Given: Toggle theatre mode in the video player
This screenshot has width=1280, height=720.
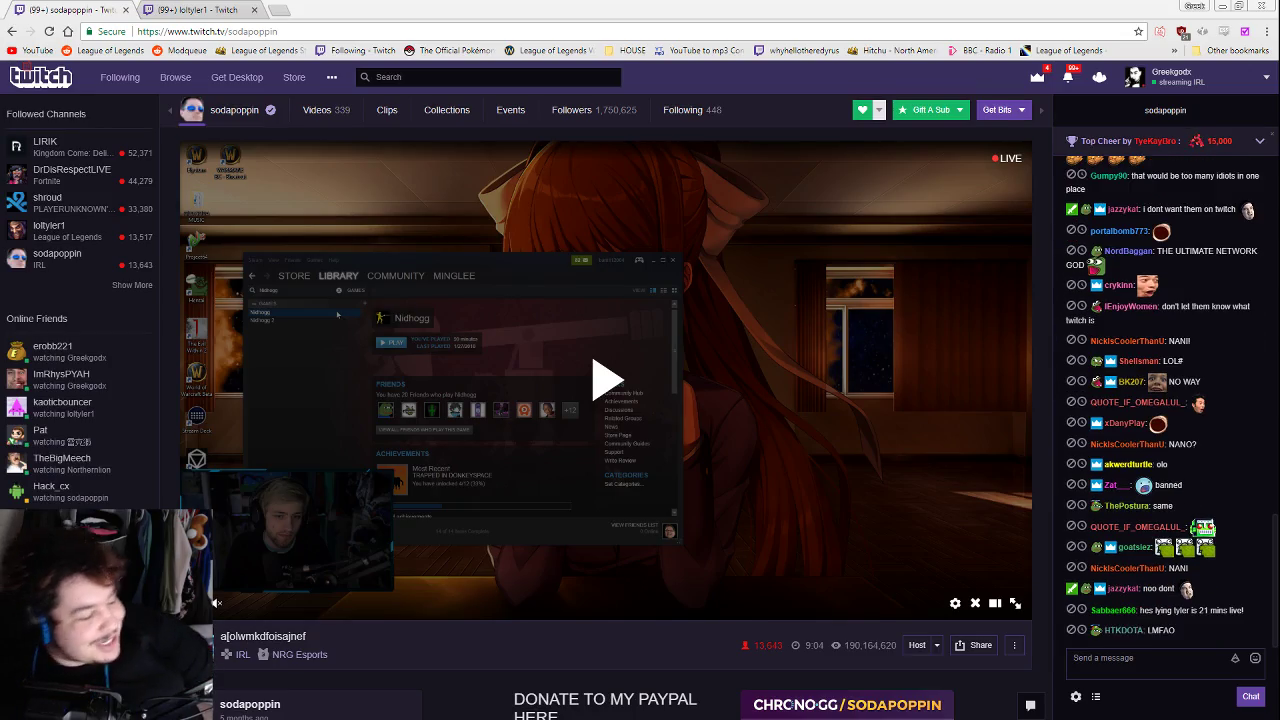Looking at the screenshot, I should (x=995, y=603).
